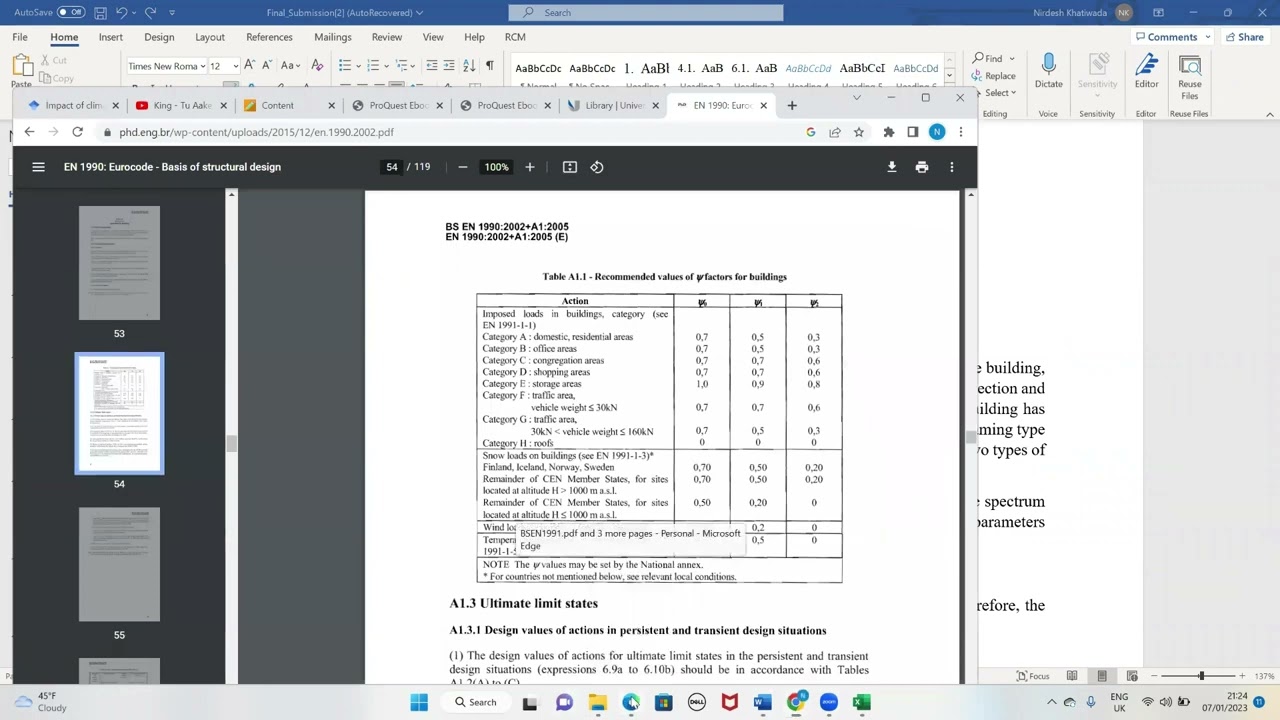The height and width of the screenshot is (720, 1280).
Task: Close the Content Chrome tab
Action: pyautogui.click(x=331, y=105)
